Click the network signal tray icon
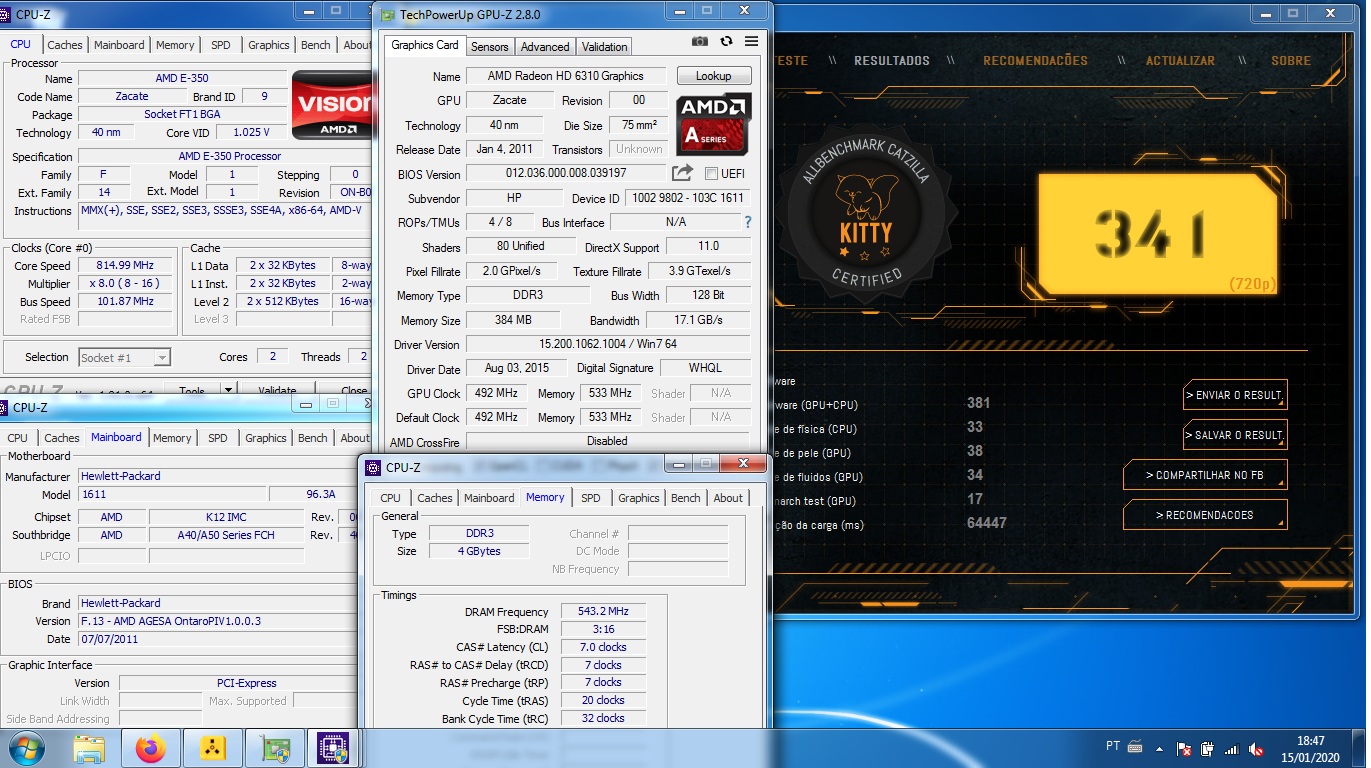This screenshot has height=768, width=1371. point(1232,748)
